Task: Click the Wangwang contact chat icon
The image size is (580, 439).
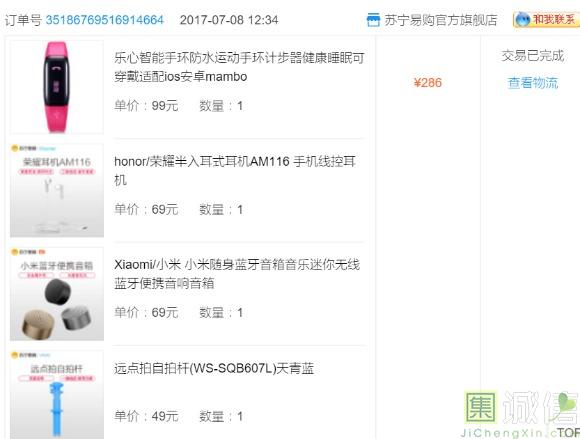Action: 523,20
